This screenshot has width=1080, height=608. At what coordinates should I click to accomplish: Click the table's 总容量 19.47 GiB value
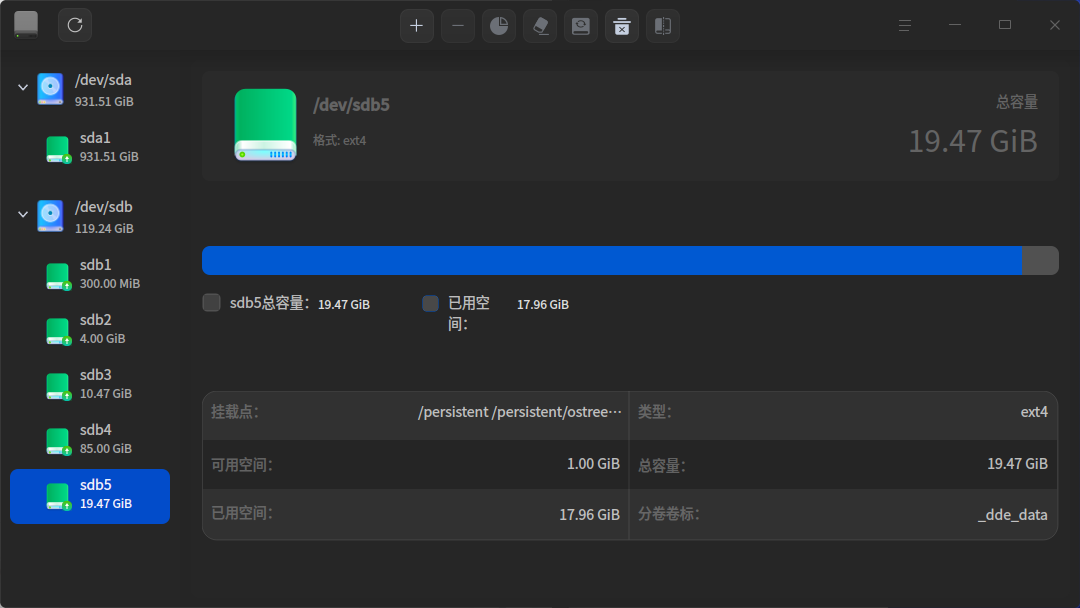pos(1017,464)
